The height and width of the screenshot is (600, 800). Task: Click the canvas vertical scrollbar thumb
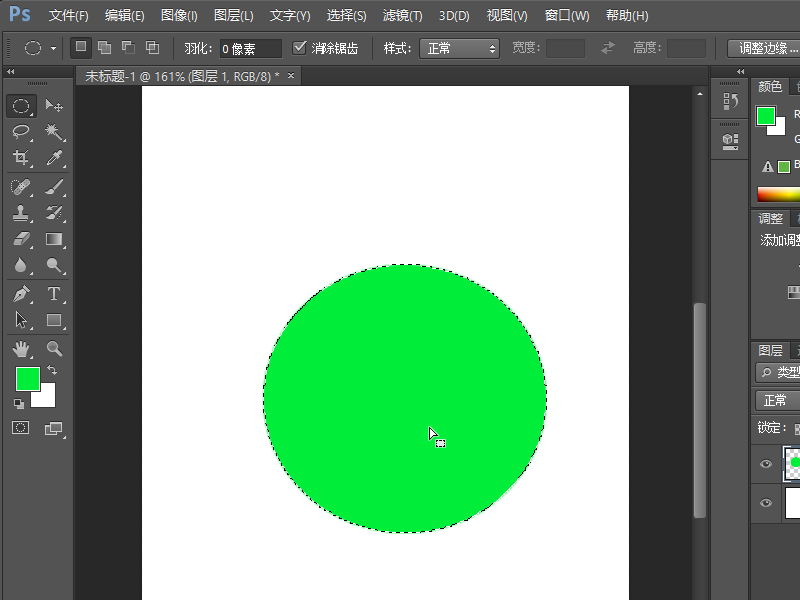[x=700, y=410]
